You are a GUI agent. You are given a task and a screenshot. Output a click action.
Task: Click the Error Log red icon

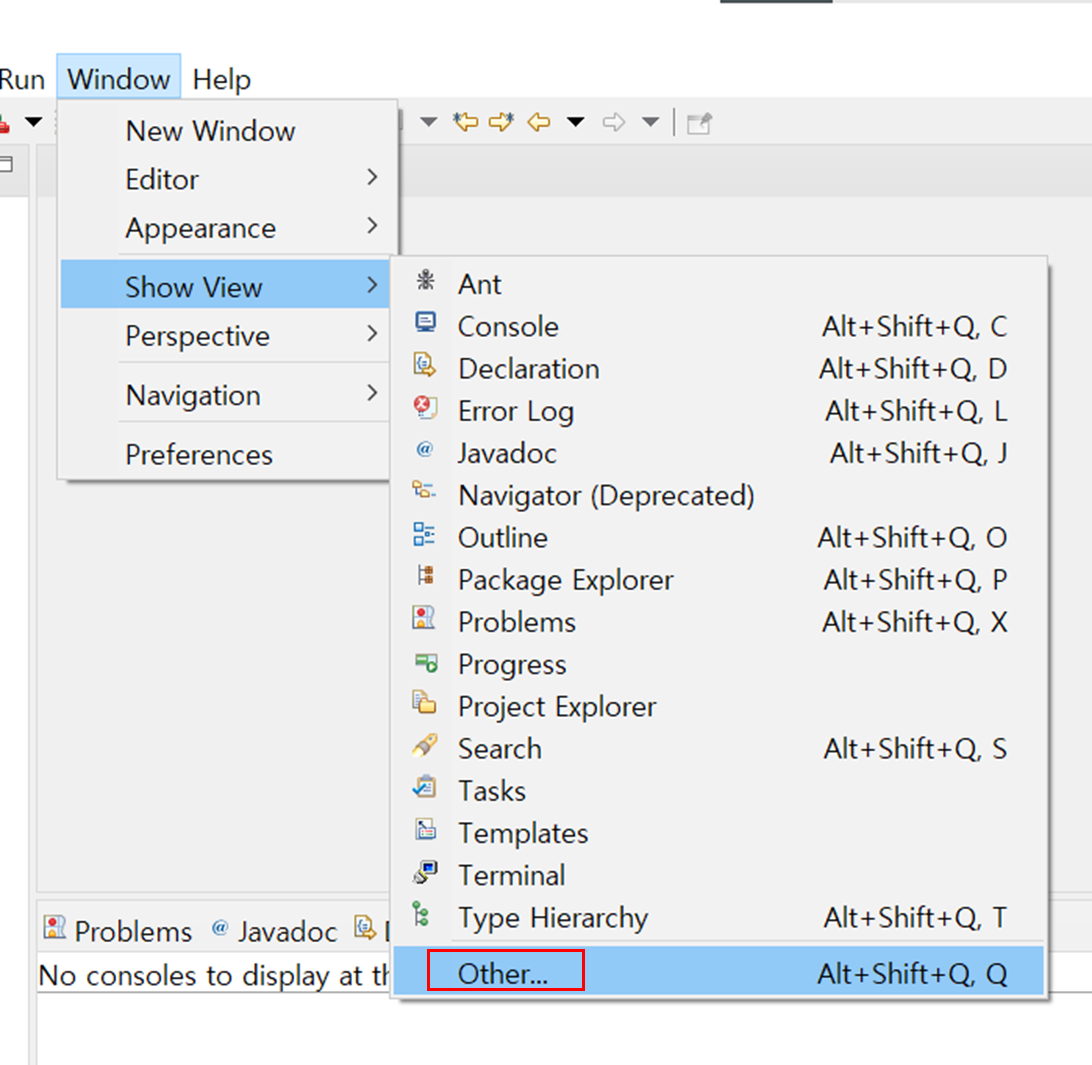(426, 407)
